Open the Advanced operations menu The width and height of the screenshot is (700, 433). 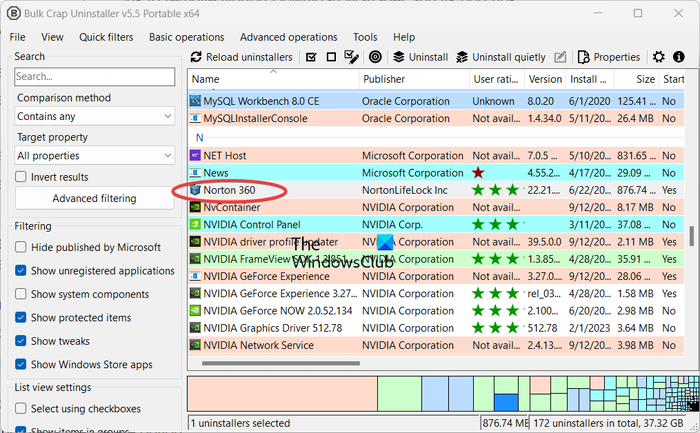point(289,37)
